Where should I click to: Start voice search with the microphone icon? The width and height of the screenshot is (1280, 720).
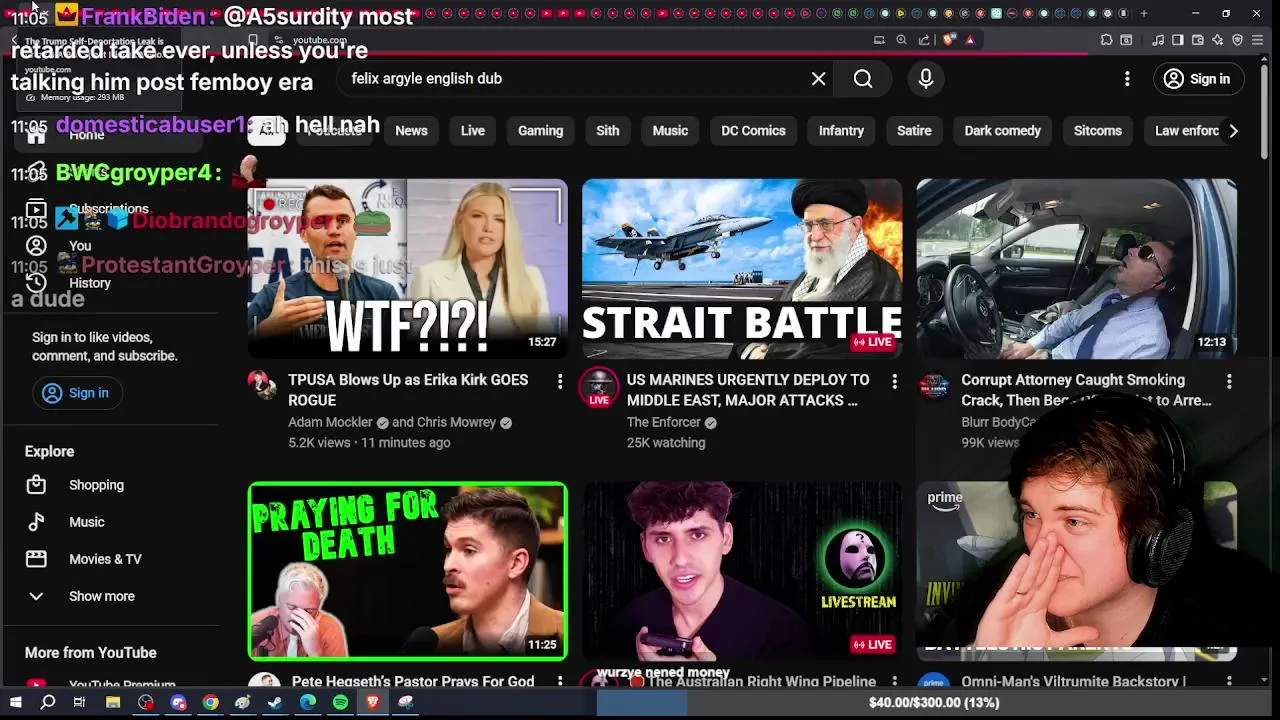click(x=926, y=79)
